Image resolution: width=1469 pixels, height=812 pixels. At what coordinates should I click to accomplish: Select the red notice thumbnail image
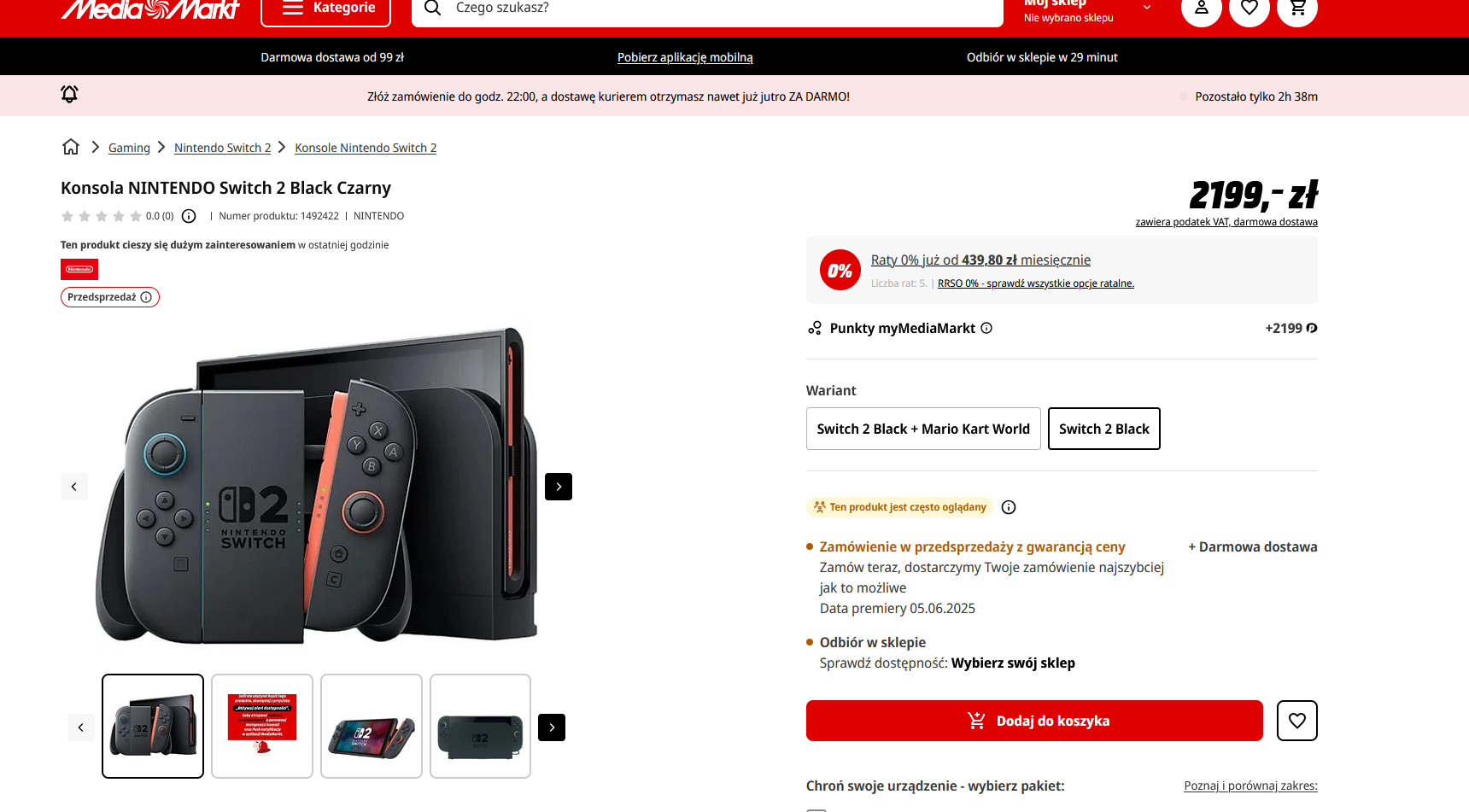pyautogui.click(x=262, y=726)
